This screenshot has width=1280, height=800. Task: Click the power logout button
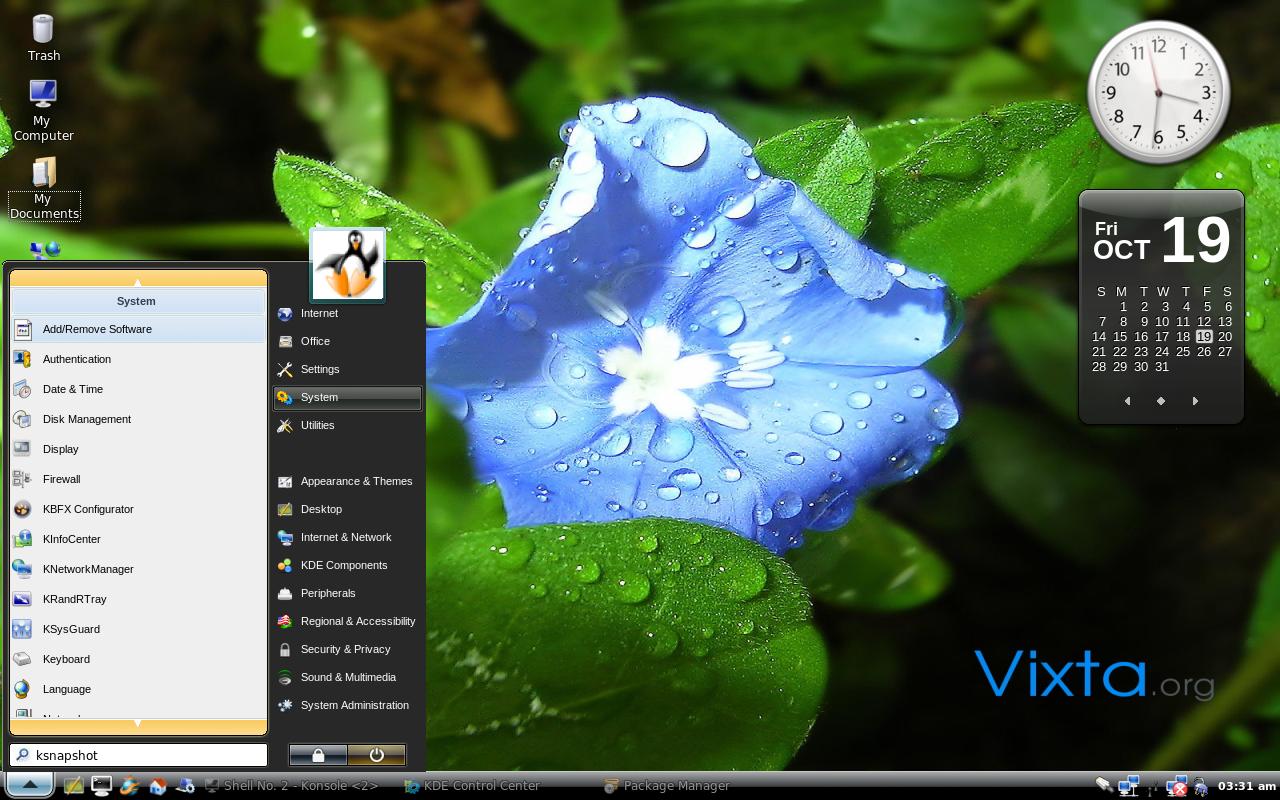click(x=377, y=755)
